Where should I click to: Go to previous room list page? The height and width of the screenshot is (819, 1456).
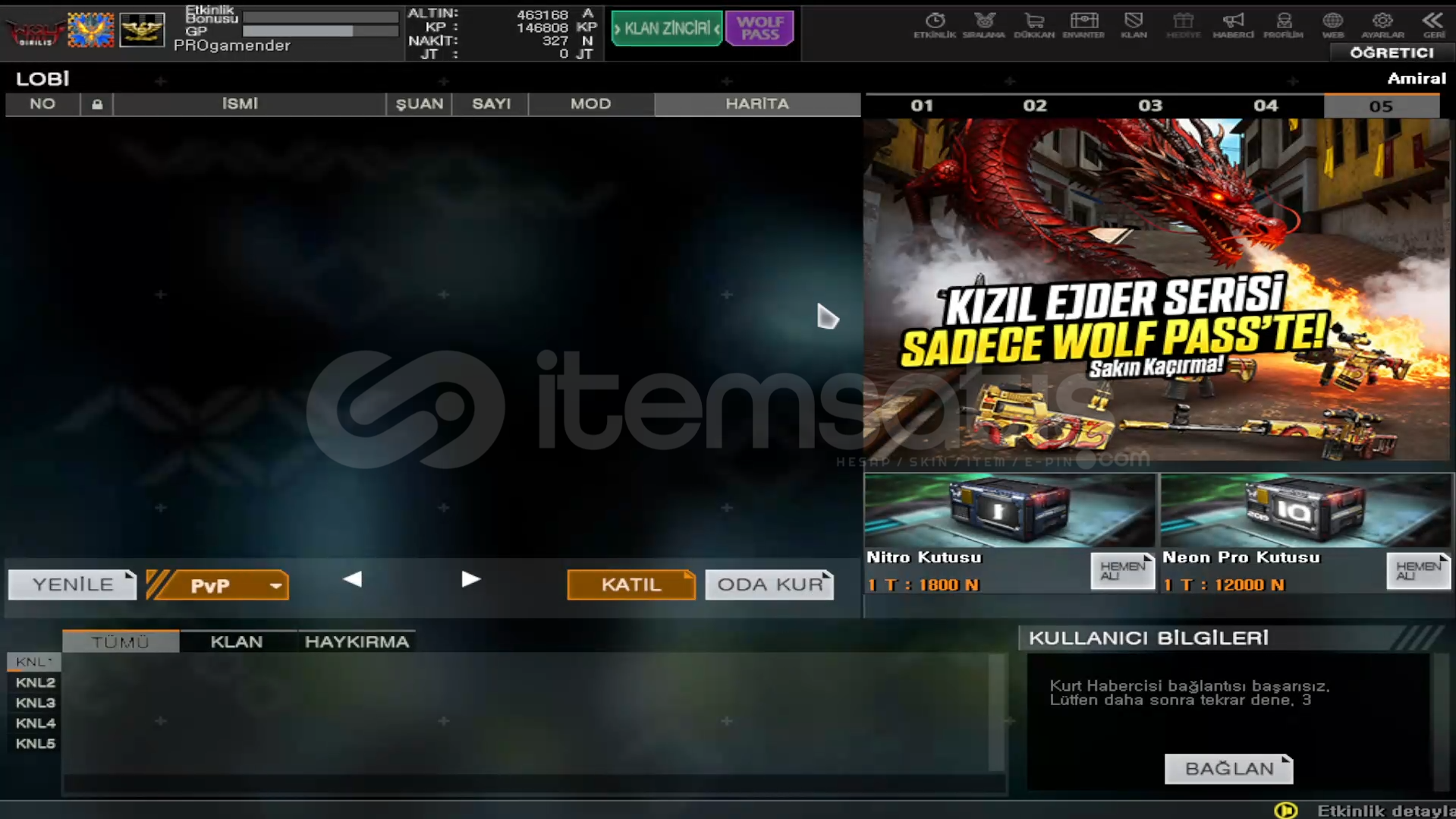tap(352, 580)
